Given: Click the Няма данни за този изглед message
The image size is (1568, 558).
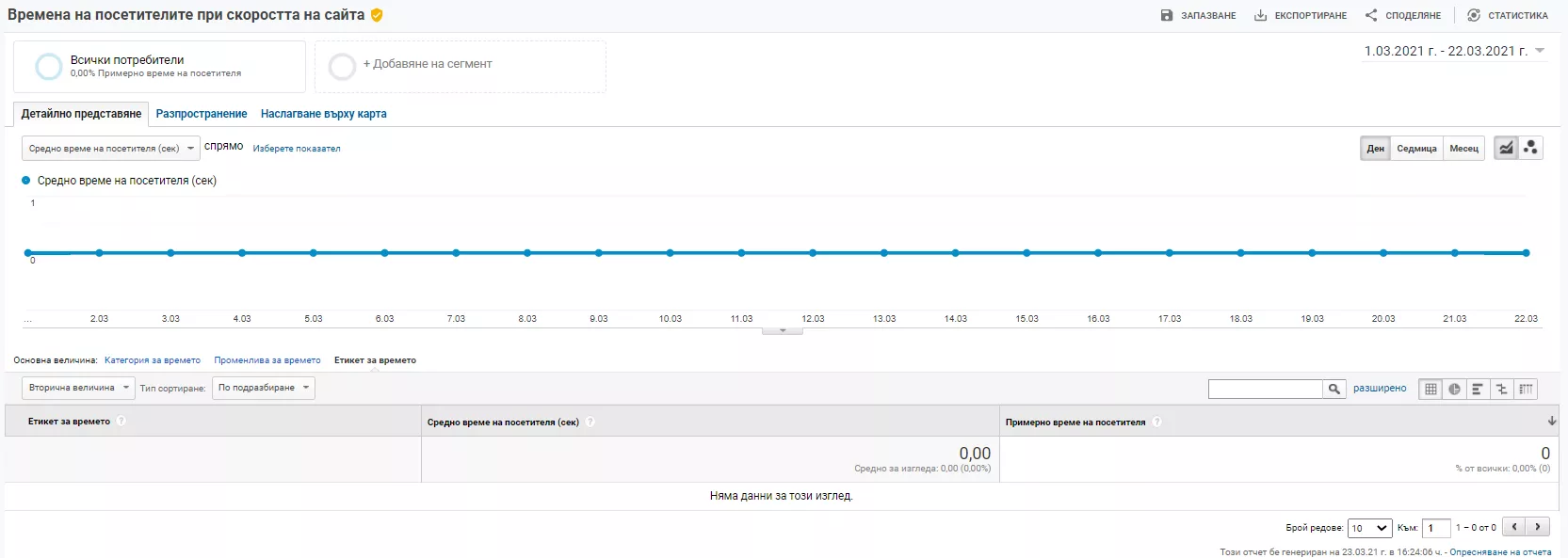Looking at the screenshot, I should (782, 496).
